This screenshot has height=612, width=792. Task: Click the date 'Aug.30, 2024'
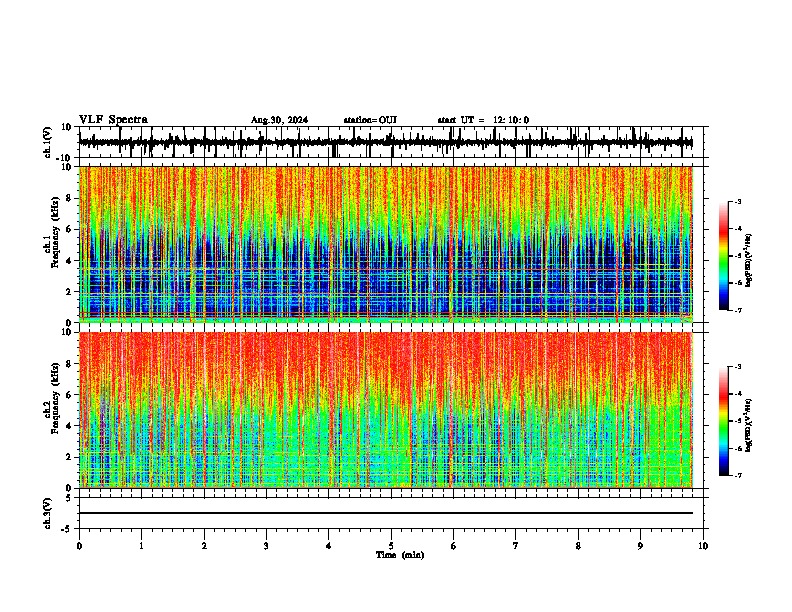click(x=279, y=120)
